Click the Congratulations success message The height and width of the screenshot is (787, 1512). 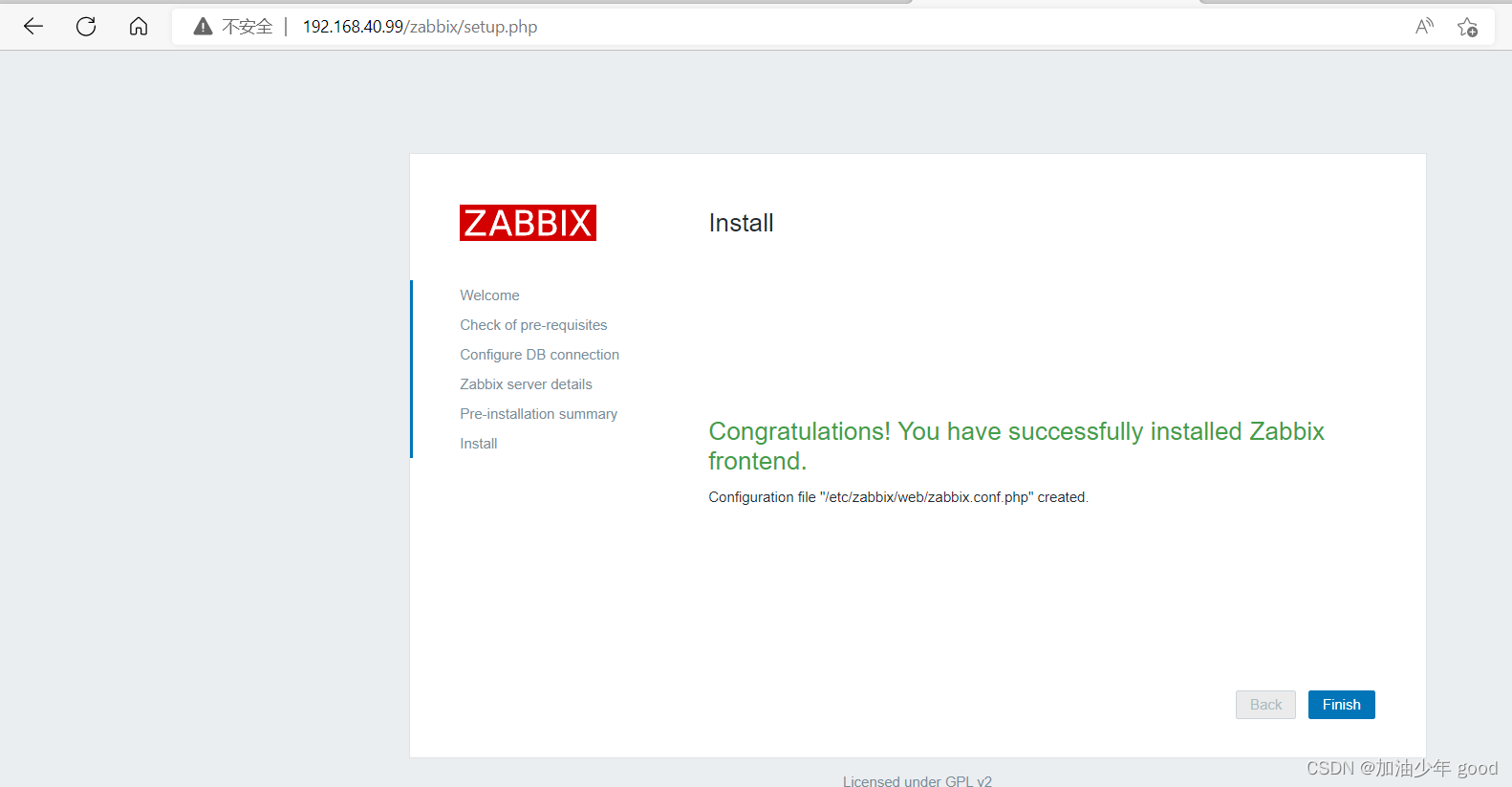[x=1016, y=446]
